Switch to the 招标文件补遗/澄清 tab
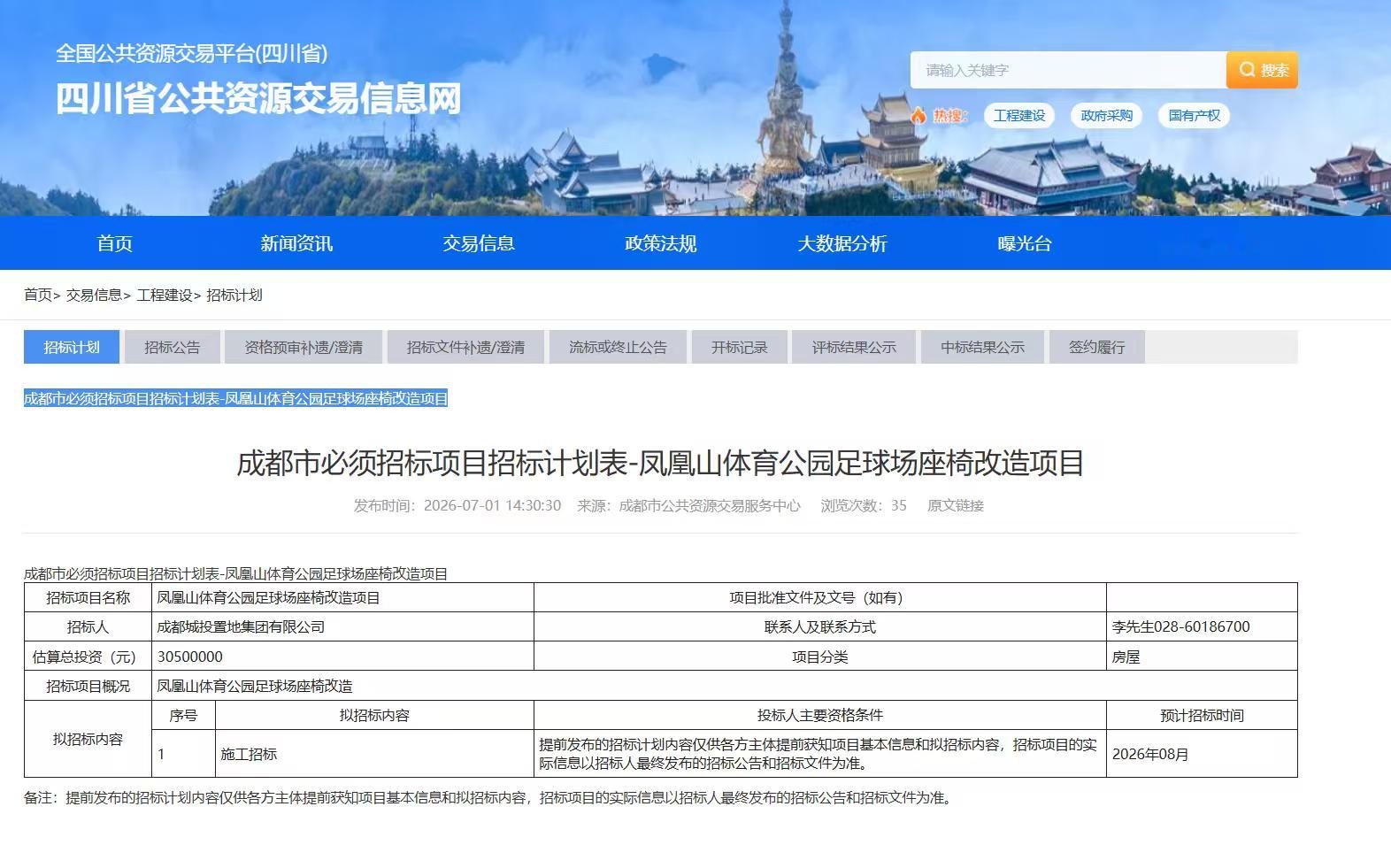Screen dimensions: 1391x868 point(465,347)
